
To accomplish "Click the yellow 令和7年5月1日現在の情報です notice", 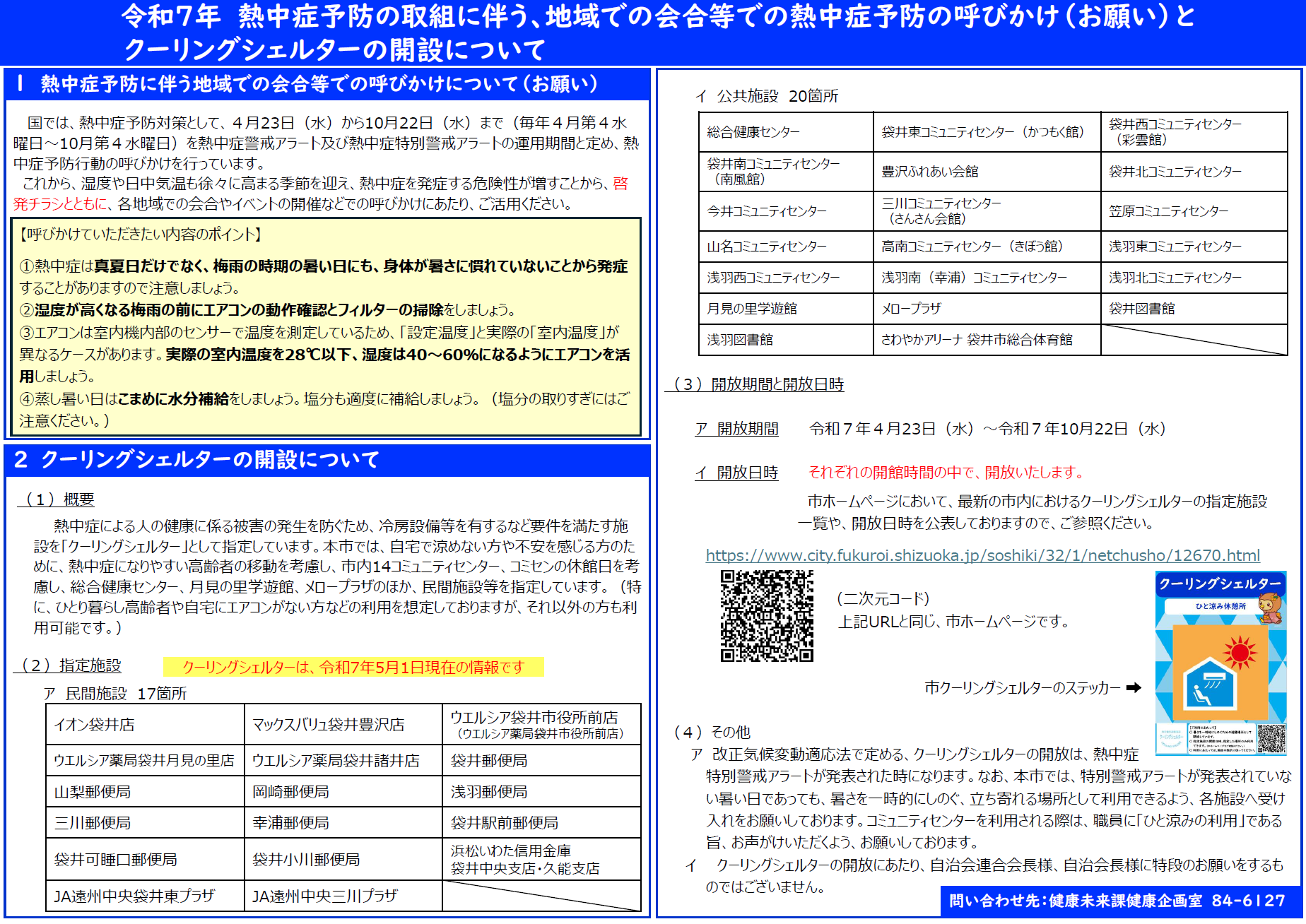I will tap(353, 667).
